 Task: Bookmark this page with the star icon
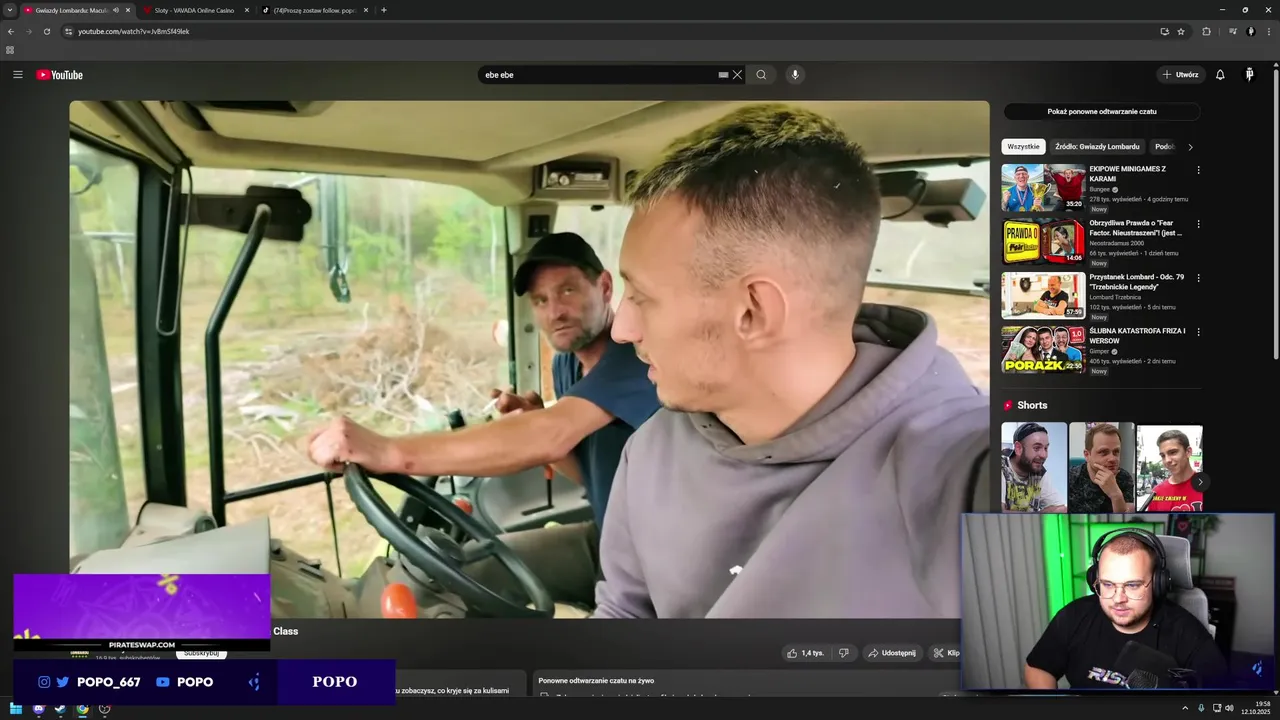(1181, 31)
